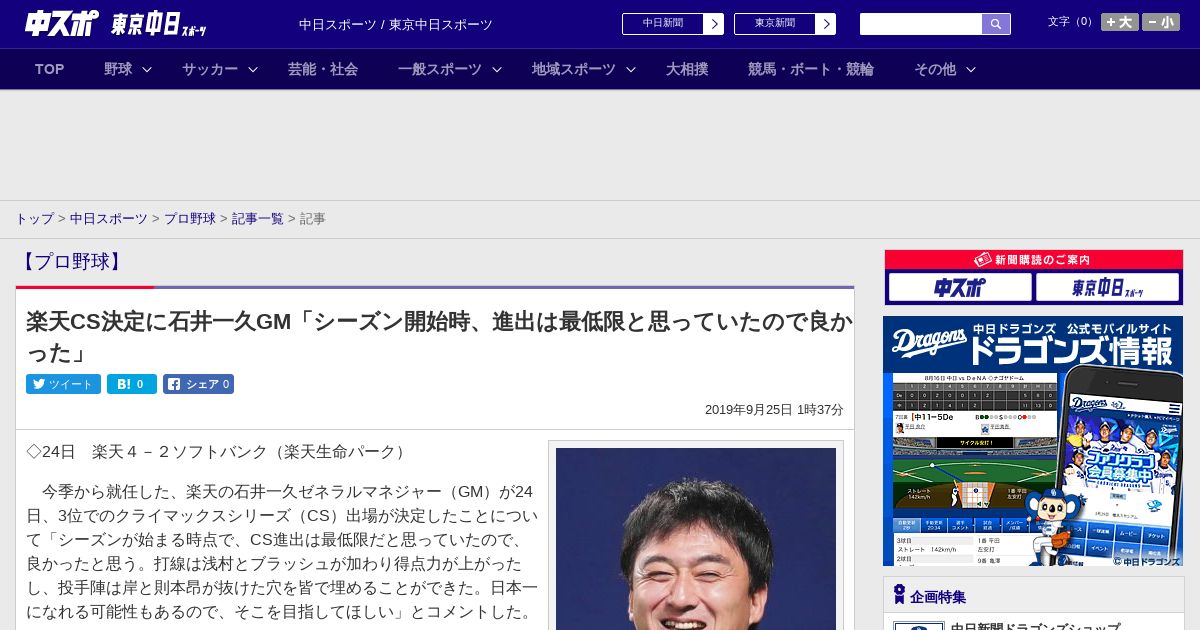Open その他 menu
Image resolution: width=1200 pixels, height=630 pixels.
935,69
